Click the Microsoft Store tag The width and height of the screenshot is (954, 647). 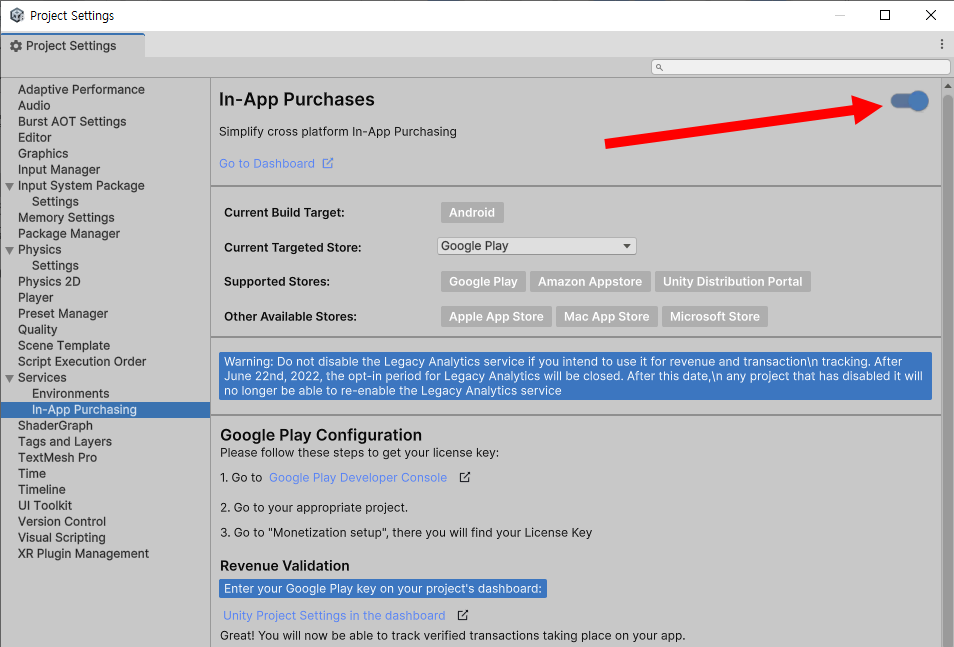(x=715, y=317)
